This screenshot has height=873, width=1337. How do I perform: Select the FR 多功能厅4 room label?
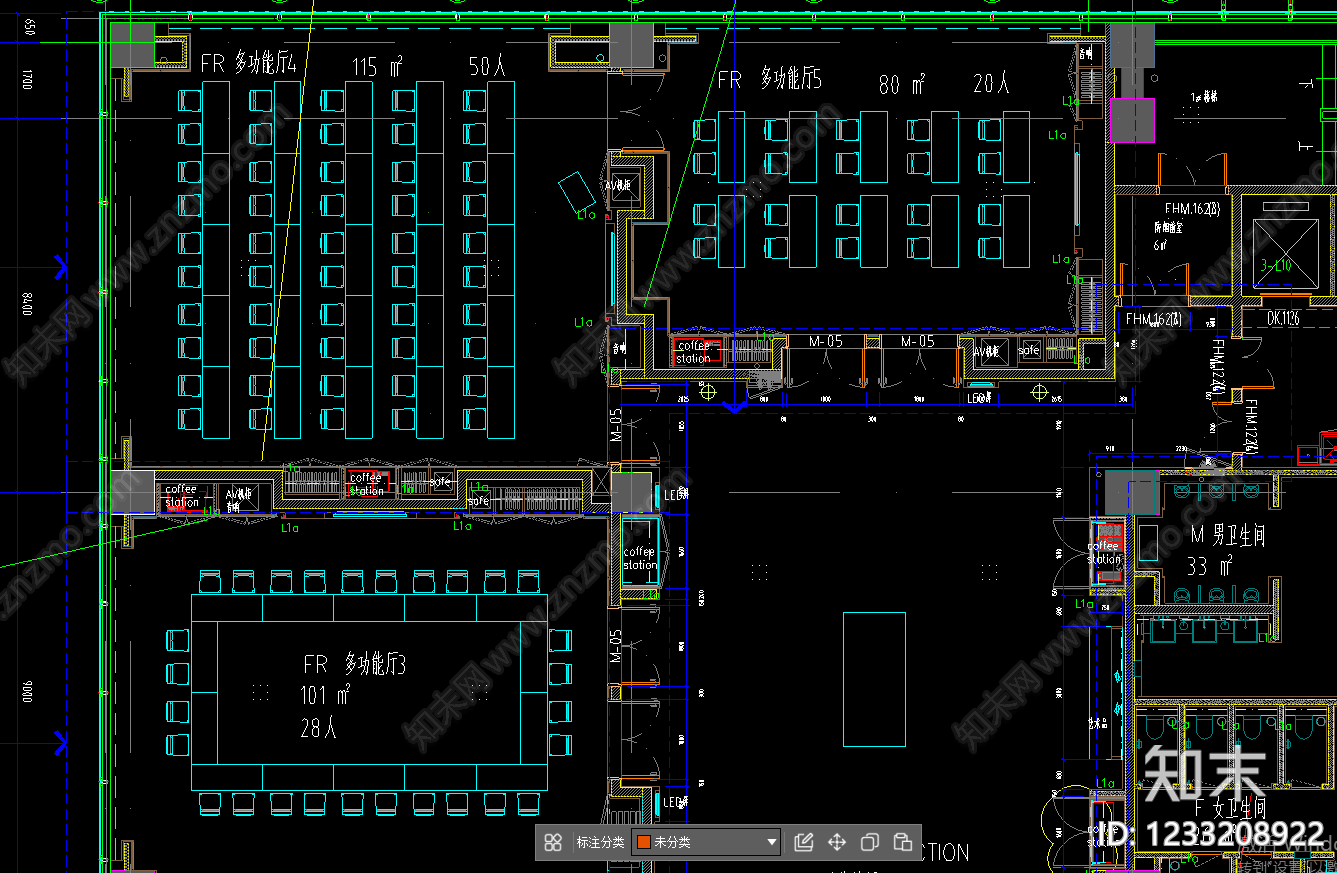coord(249,64)
